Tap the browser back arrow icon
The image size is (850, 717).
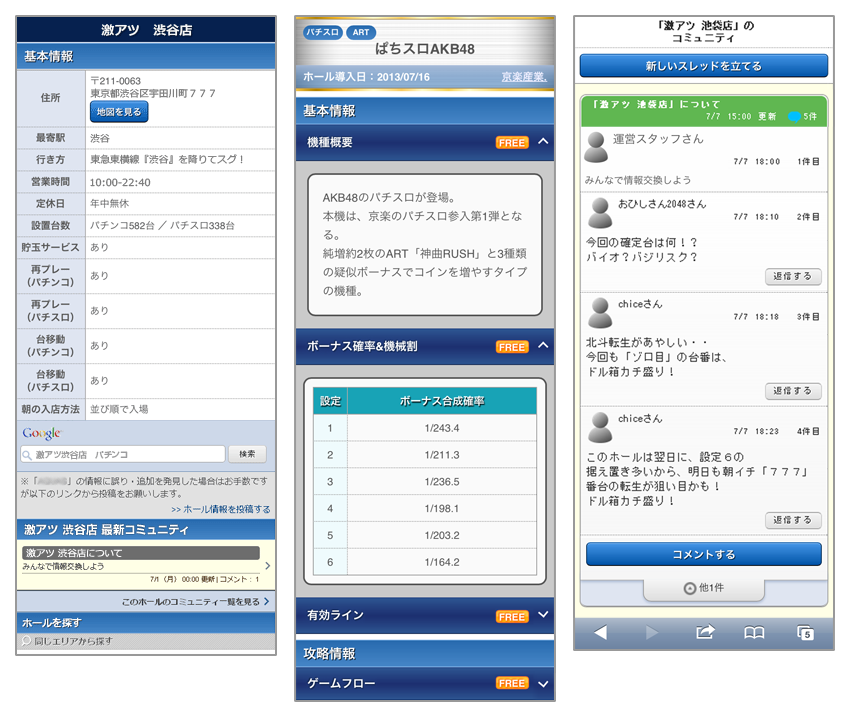(x=600, y=632)
